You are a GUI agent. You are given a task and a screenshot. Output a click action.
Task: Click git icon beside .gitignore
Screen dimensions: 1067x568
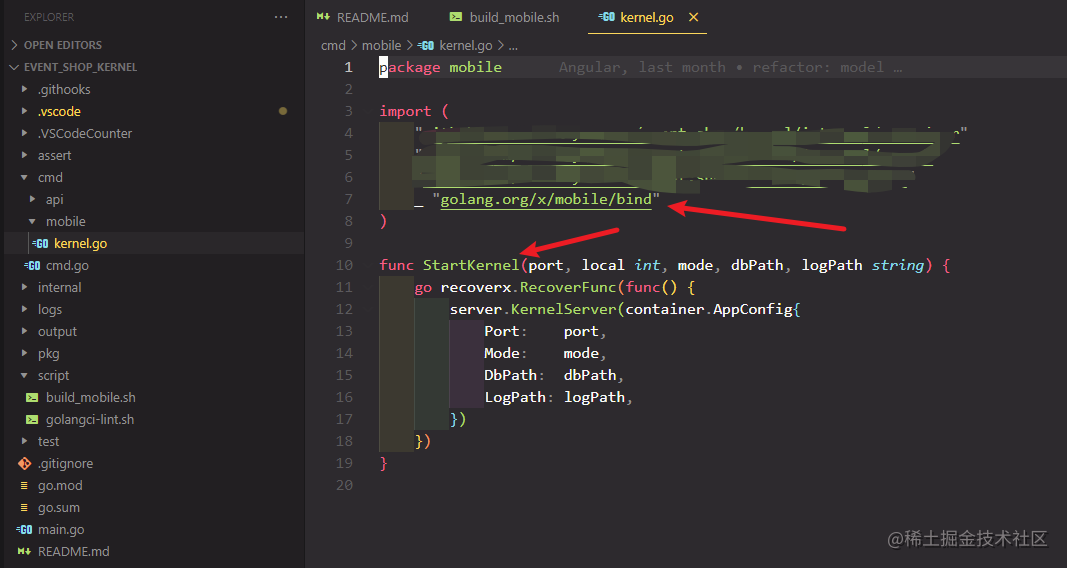[x=24, y=463]
